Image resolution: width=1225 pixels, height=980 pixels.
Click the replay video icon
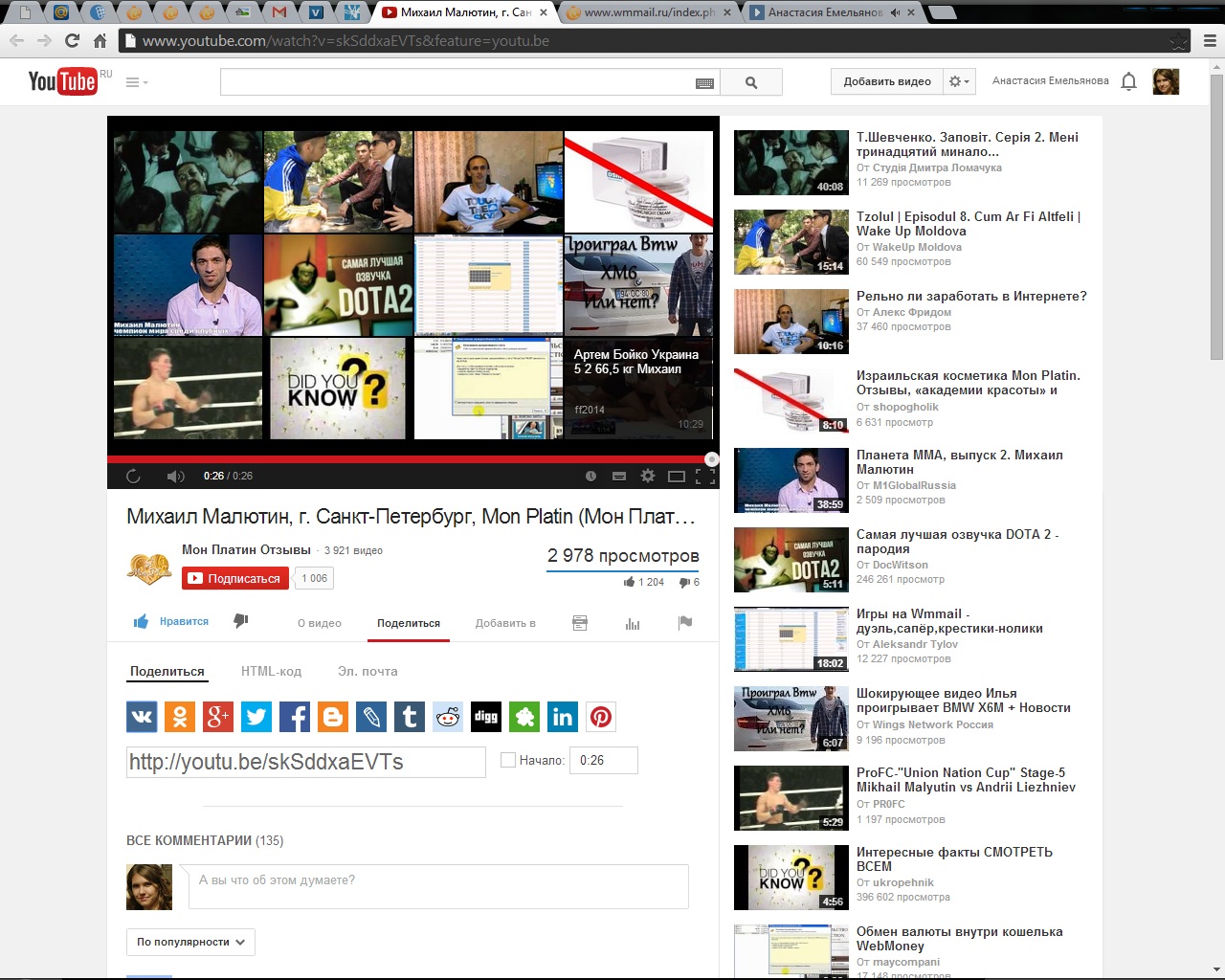click(x=133, y=476)
